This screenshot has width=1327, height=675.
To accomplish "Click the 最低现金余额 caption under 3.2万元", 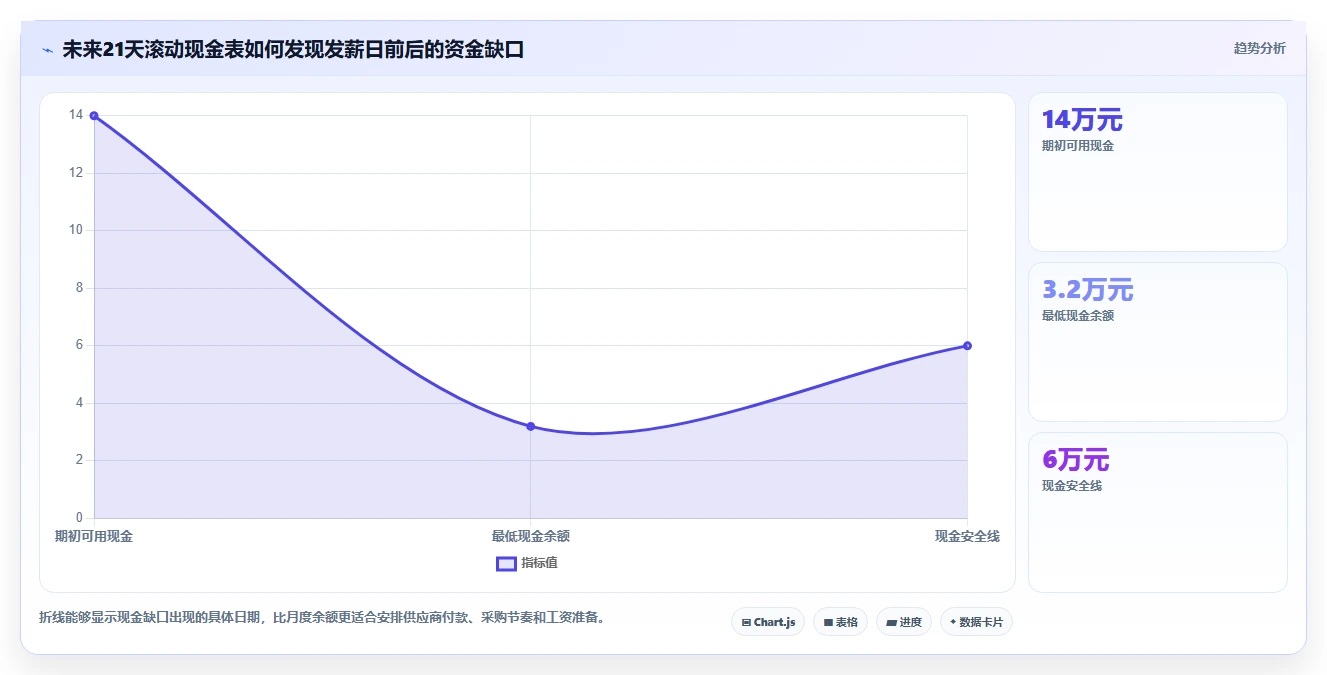I will (1078, 316).
